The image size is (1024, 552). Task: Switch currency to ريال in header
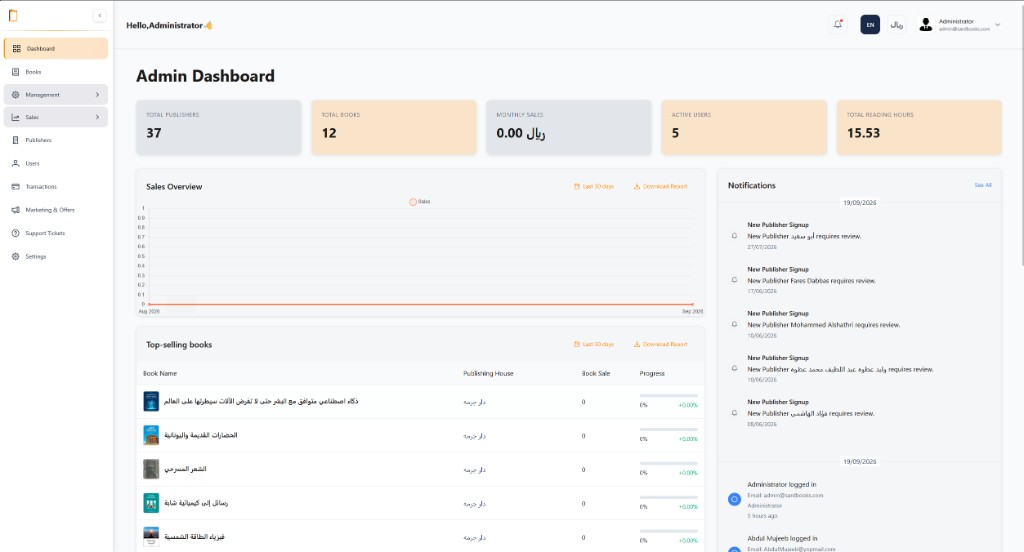coord(897,25)
